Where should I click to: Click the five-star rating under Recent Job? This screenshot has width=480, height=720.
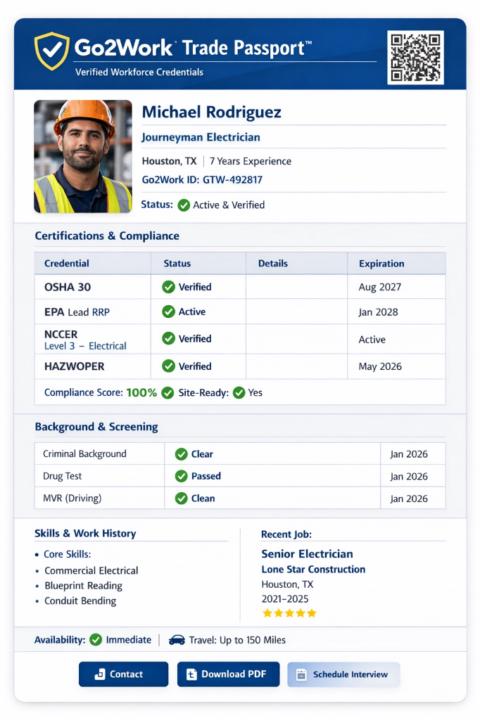289,613
